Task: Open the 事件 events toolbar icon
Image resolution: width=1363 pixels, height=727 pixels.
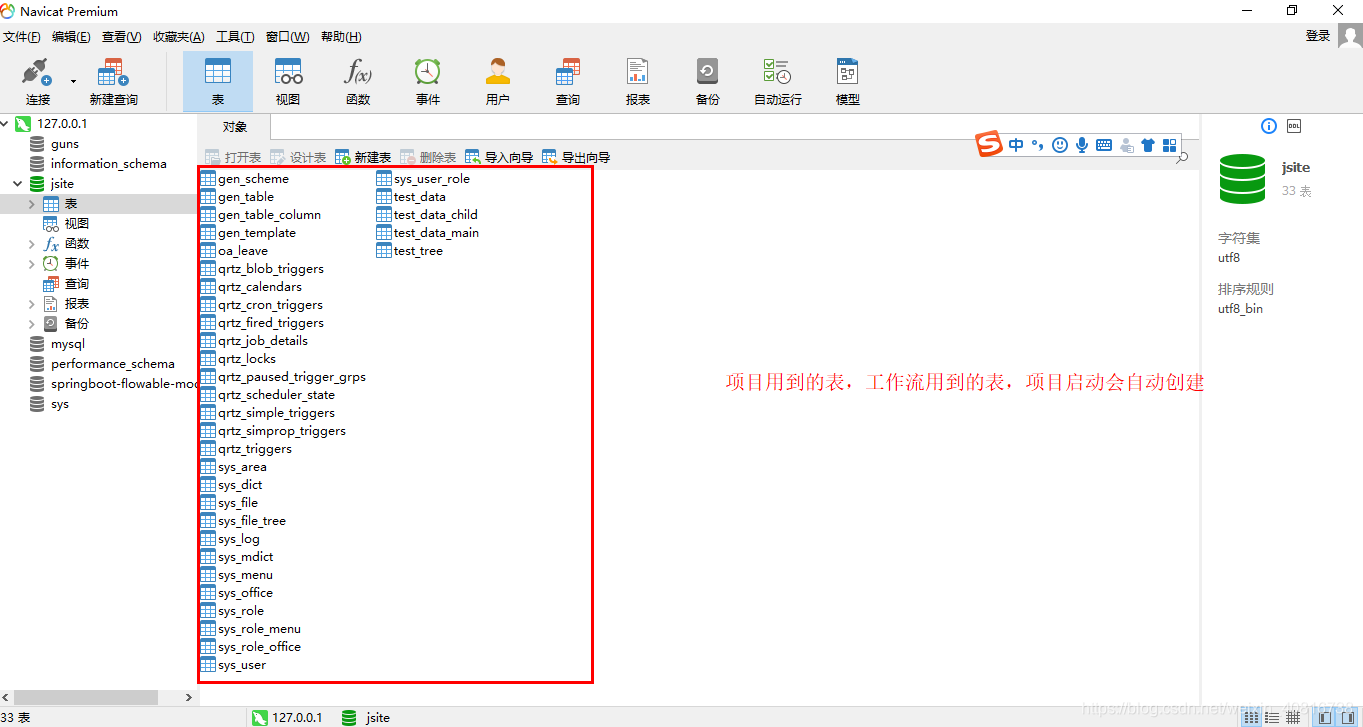Action: click(x=428, y=81)
